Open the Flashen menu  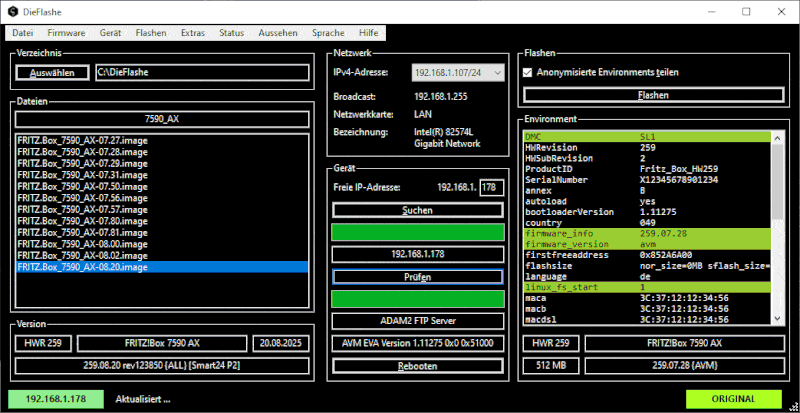coord(151,33)
